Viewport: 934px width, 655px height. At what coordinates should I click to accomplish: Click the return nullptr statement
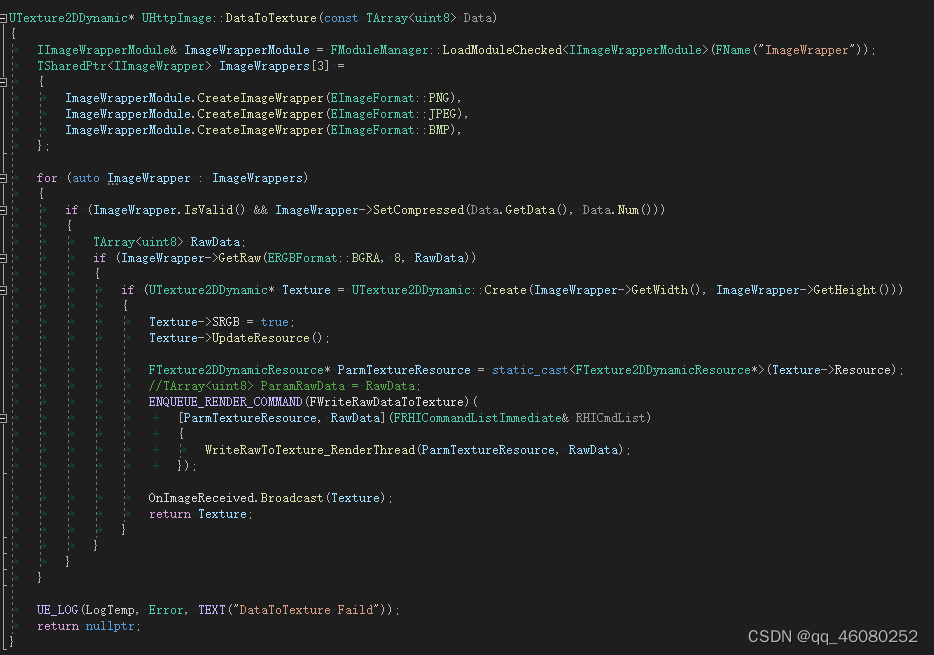pos(87,625)
